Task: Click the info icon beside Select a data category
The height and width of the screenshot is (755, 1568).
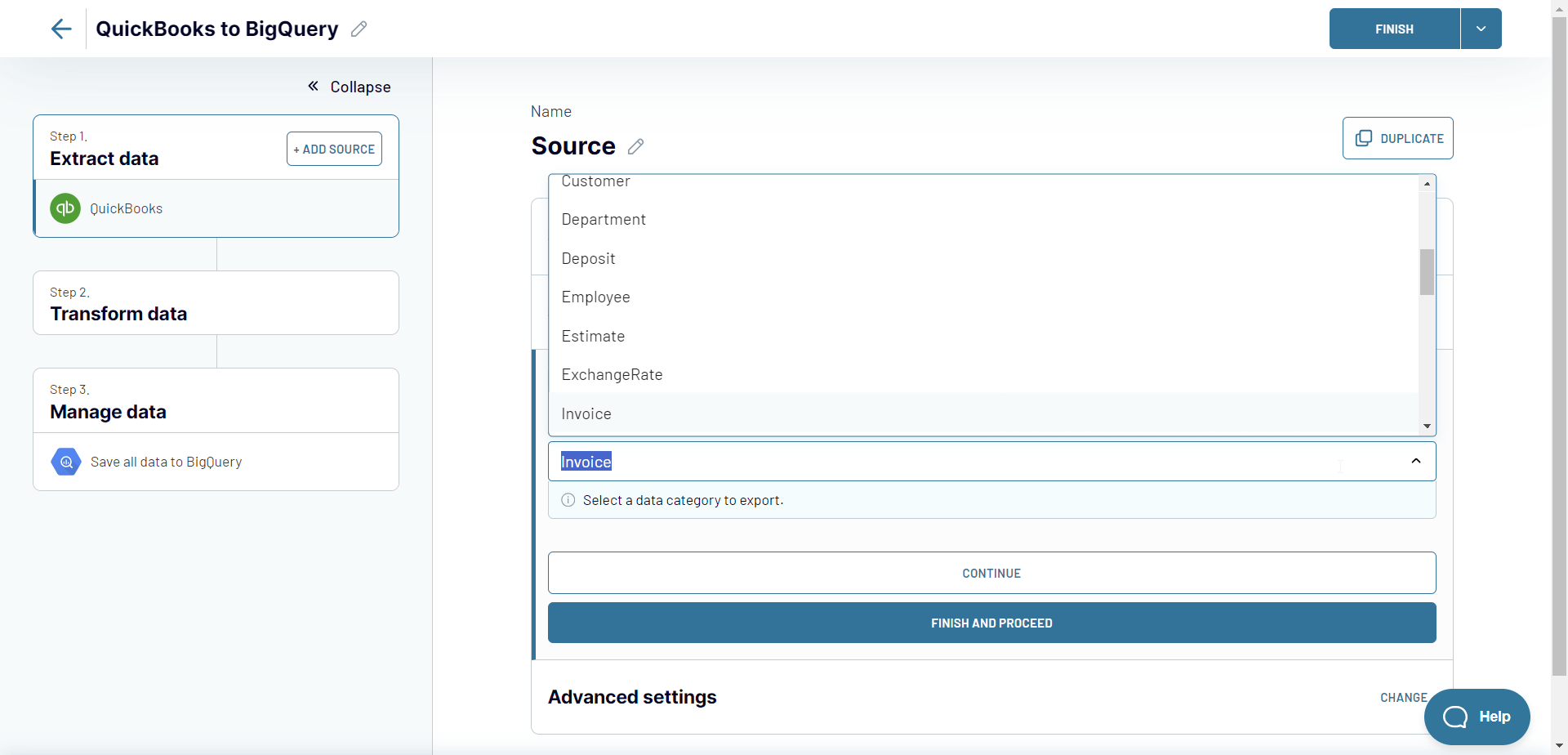Action: (x=568, y=500)
